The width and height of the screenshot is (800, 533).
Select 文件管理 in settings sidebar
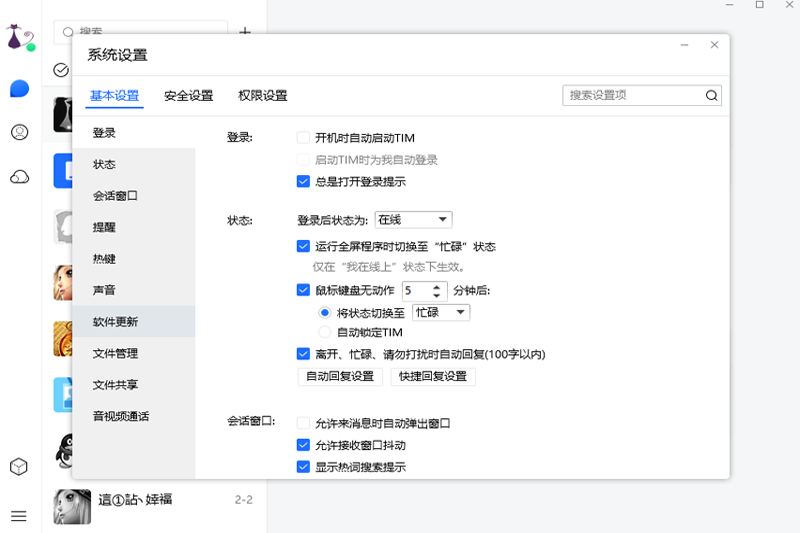pyautogui.click(x=115, y=353)
